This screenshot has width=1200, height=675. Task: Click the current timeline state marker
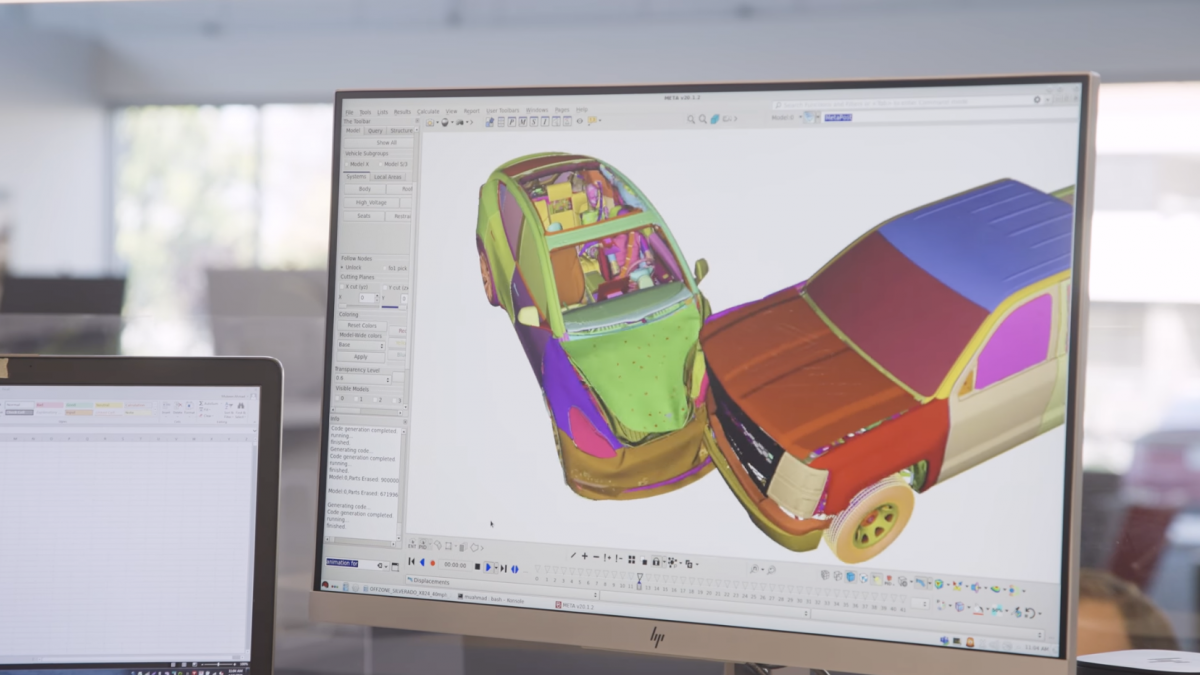[639, 580]
